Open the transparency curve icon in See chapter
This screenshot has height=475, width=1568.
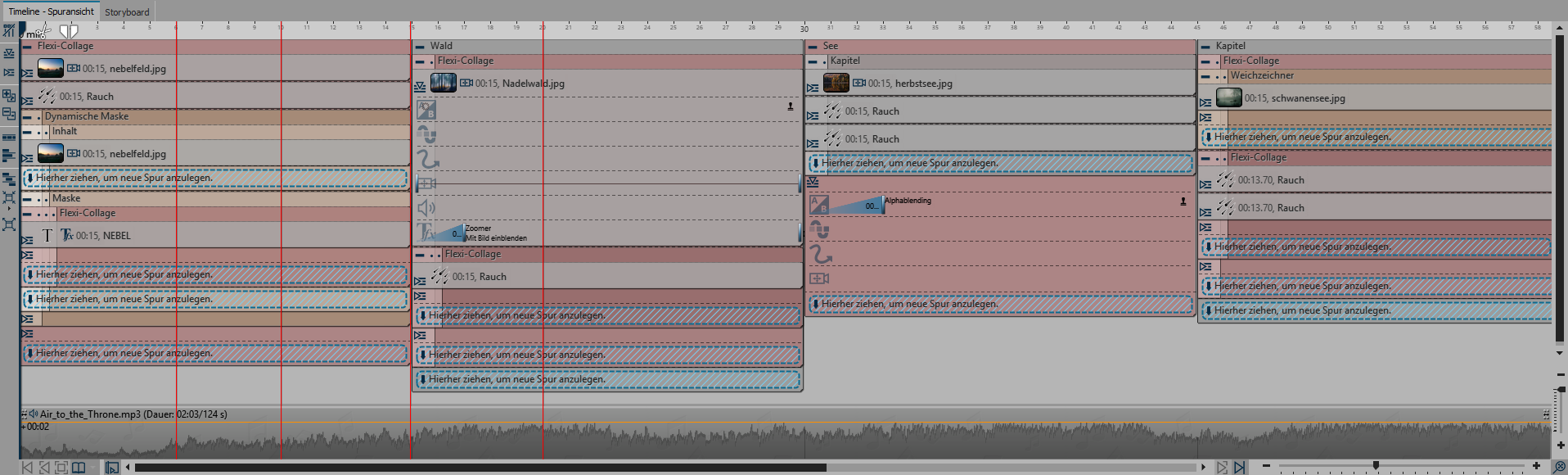point(819,231)
